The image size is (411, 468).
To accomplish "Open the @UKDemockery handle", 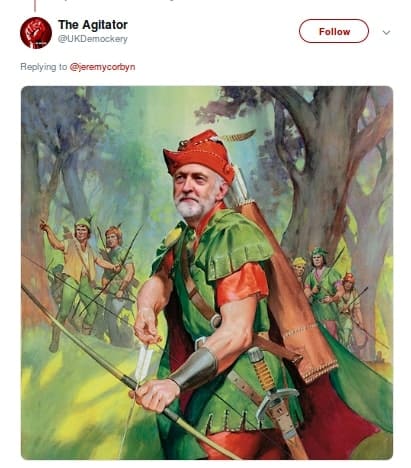I will 93,39.
